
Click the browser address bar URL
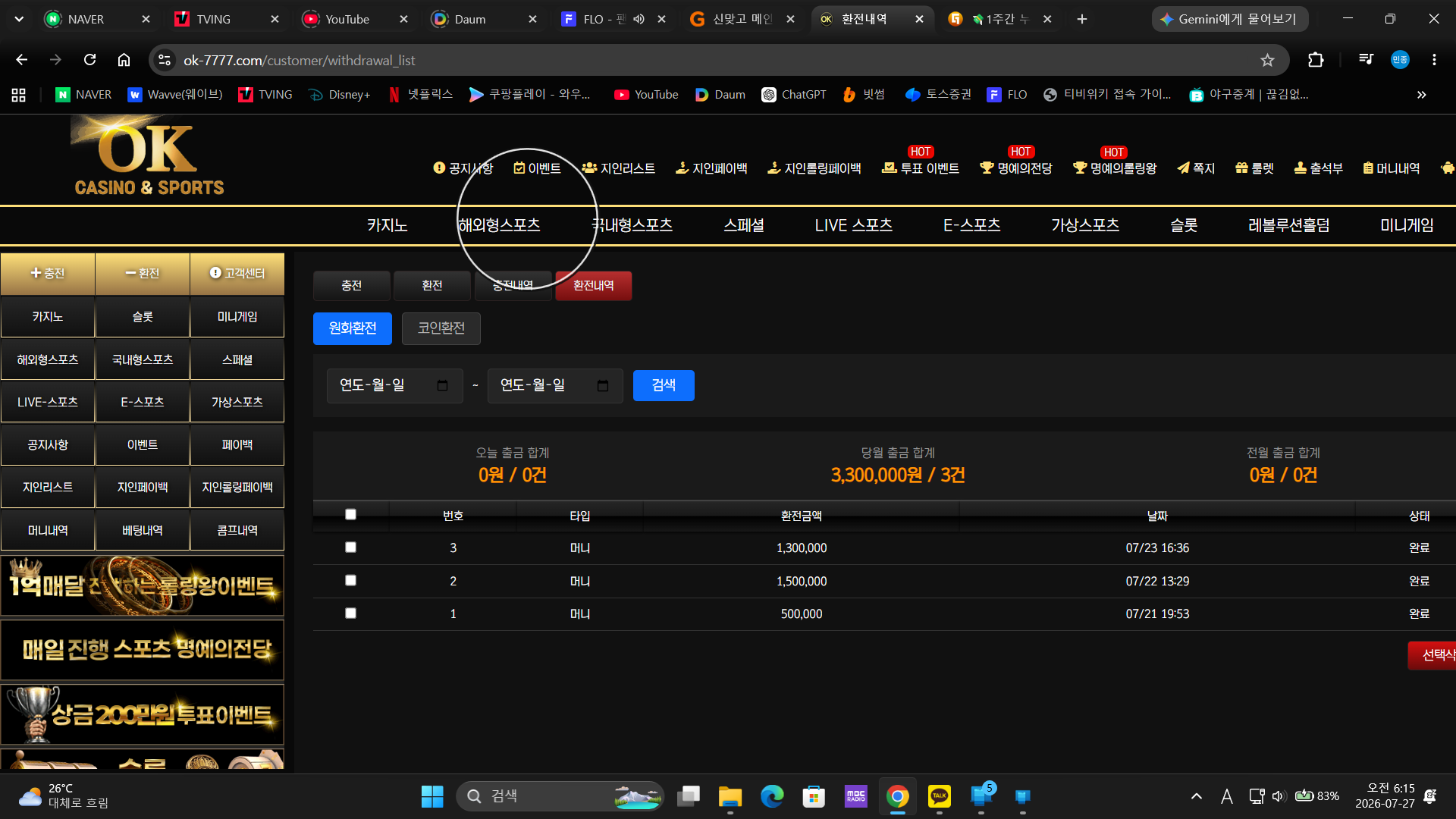click(x=300, y=60)
